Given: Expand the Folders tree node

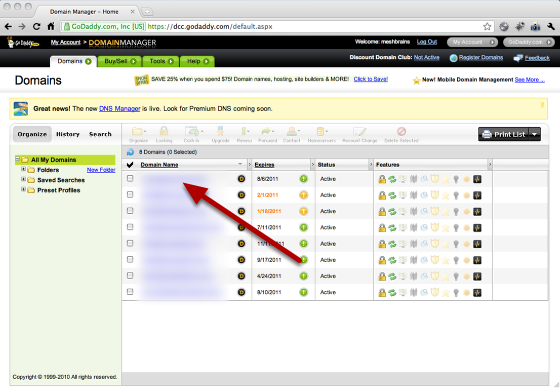Looking at the screenshot, I should 23,169.
